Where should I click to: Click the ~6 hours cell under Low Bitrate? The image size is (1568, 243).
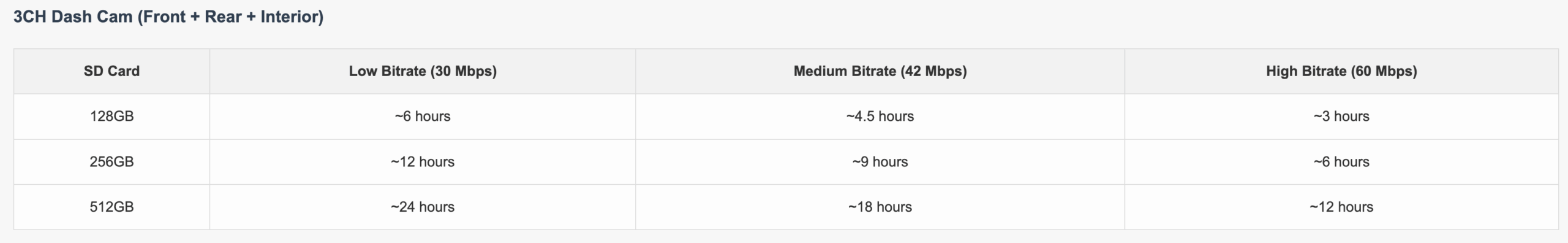(423, 117)
